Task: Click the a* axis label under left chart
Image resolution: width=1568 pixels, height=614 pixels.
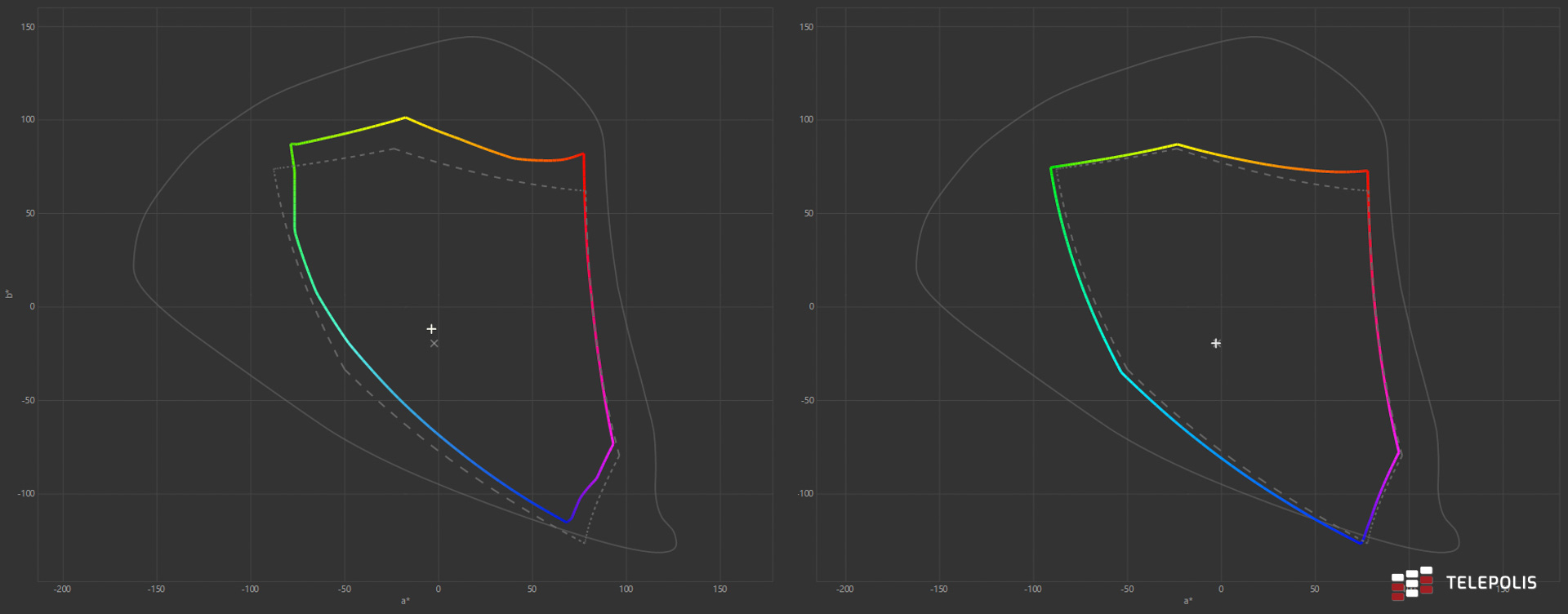Action: [x=405, y=602]
